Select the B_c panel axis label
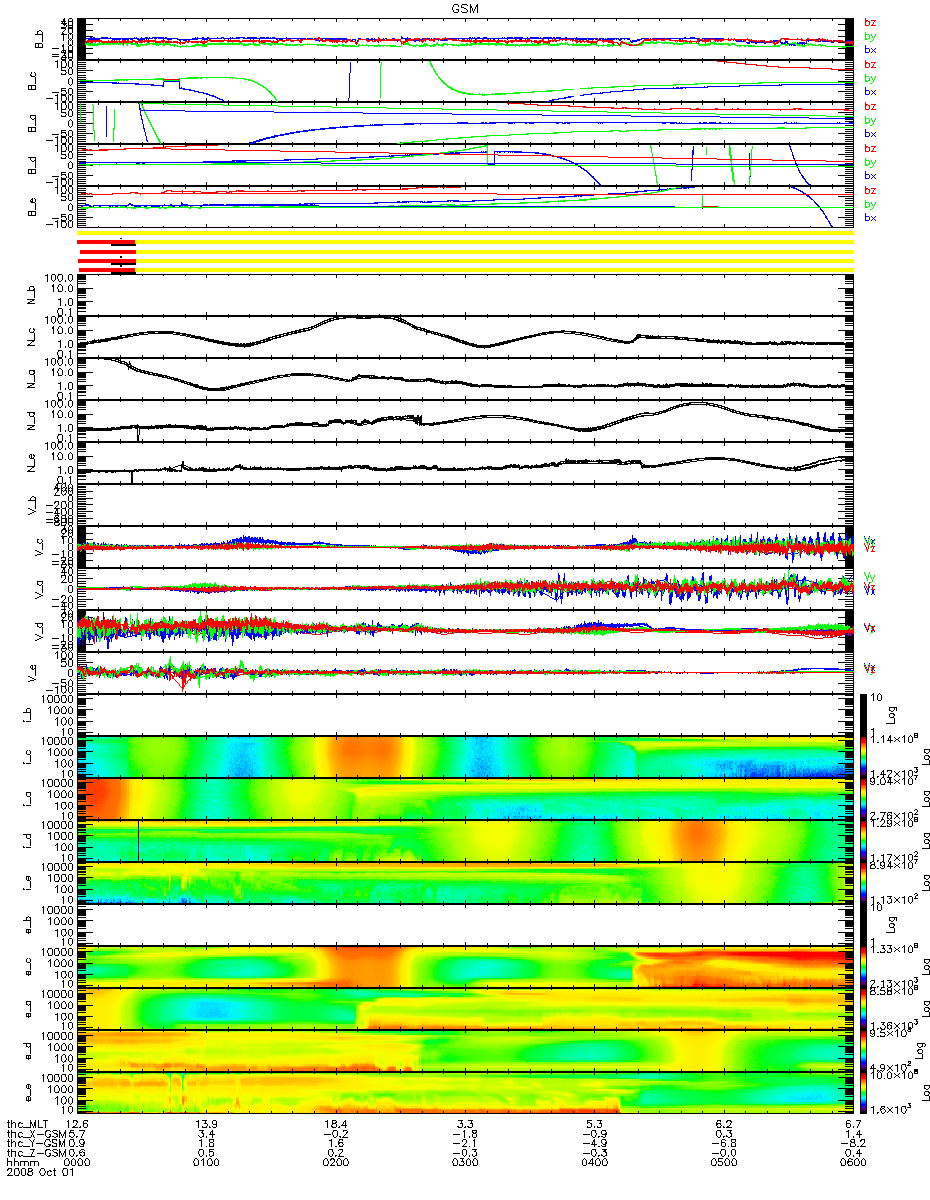The width and height of the screenshot is (930, 1200). tap(33, 81)
